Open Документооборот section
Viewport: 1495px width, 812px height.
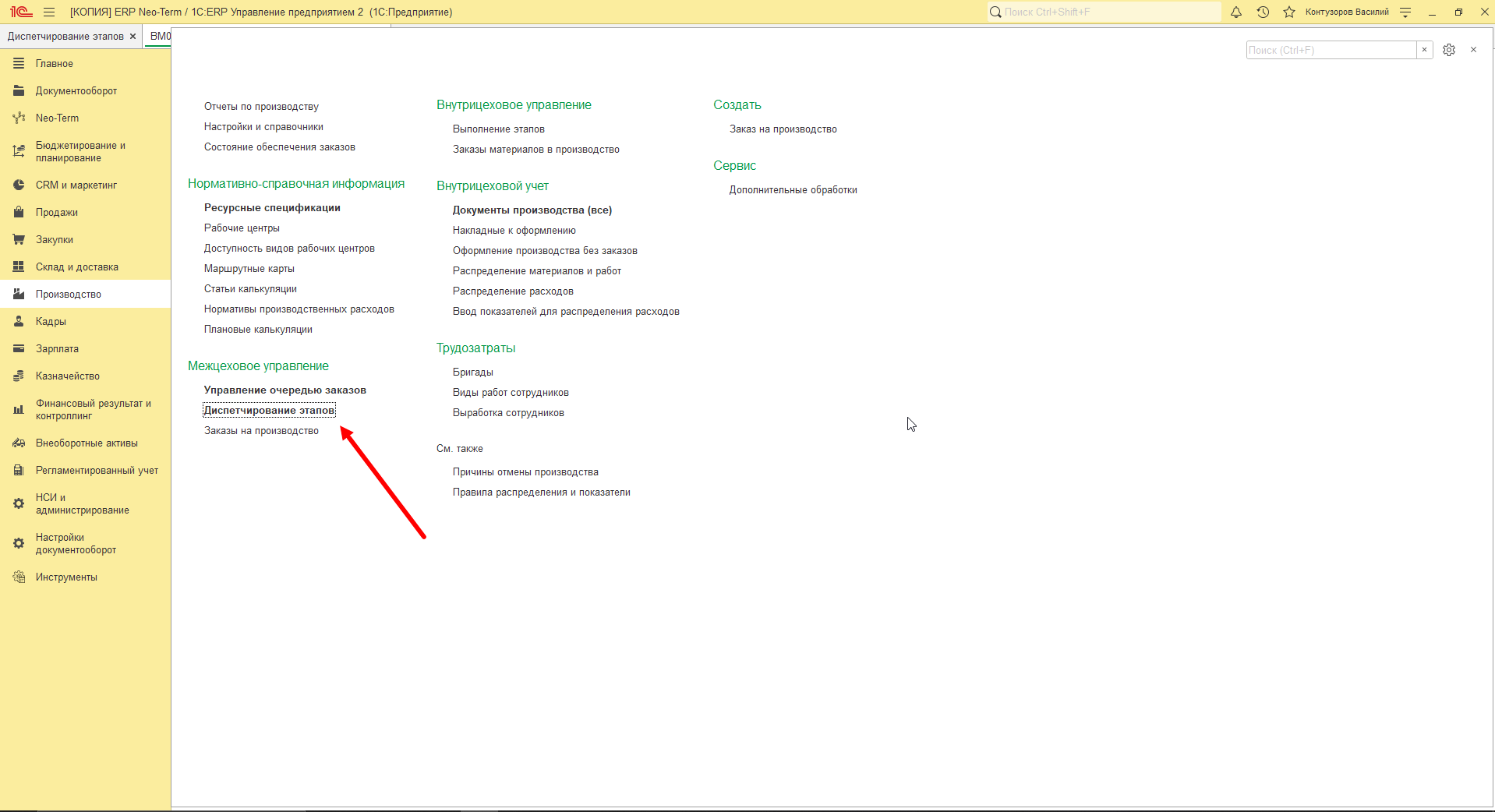(85, 91)
